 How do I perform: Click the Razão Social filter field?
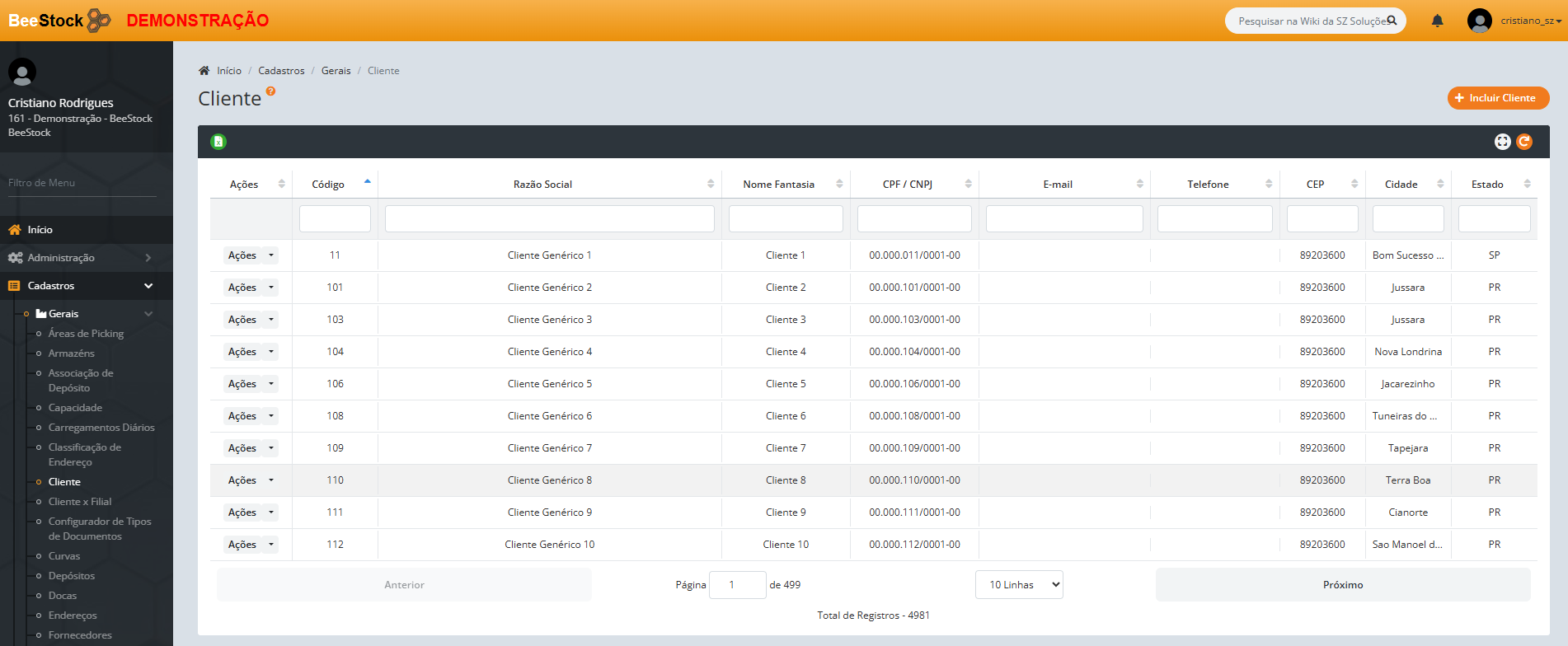click(x=549, y=219)
